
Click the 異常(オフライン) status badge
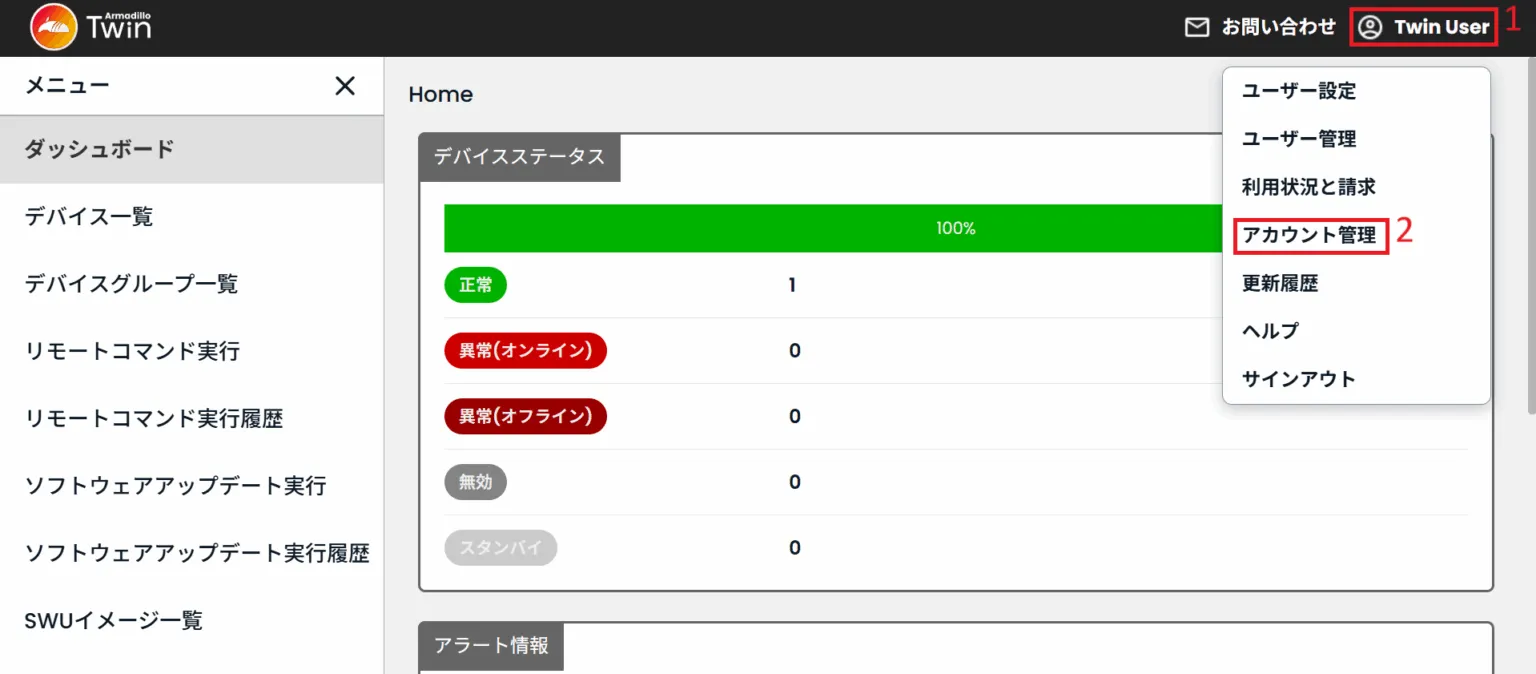coord(525,416)
